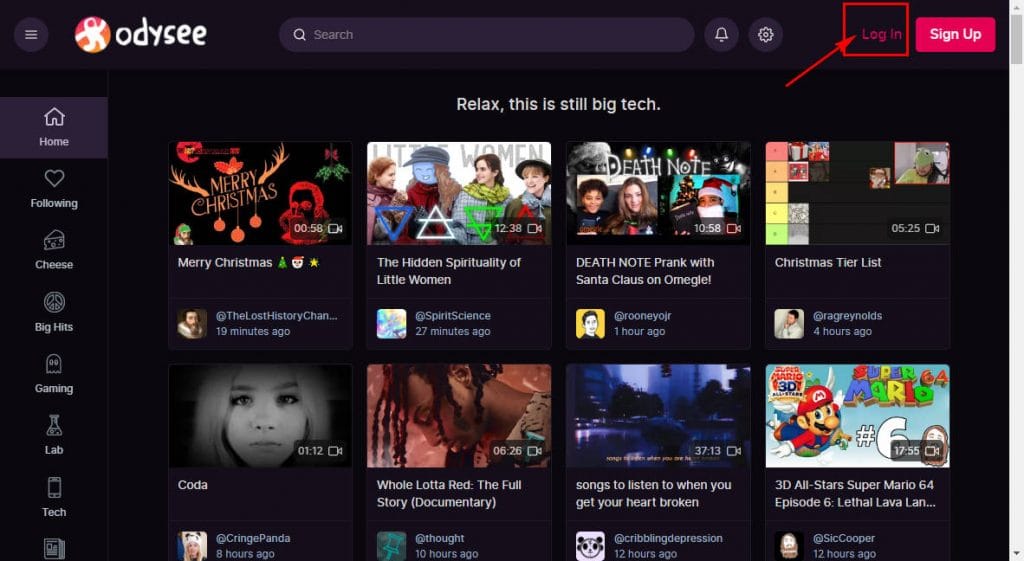The width and height of the screenshot is (1024, 561).
Task: Click the Cheese category icon
Action: (x=54, y=240)
